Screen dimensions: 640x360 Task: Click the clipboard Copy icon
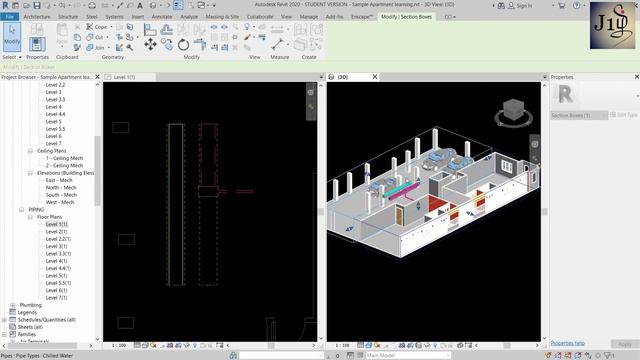pos(77,37)
